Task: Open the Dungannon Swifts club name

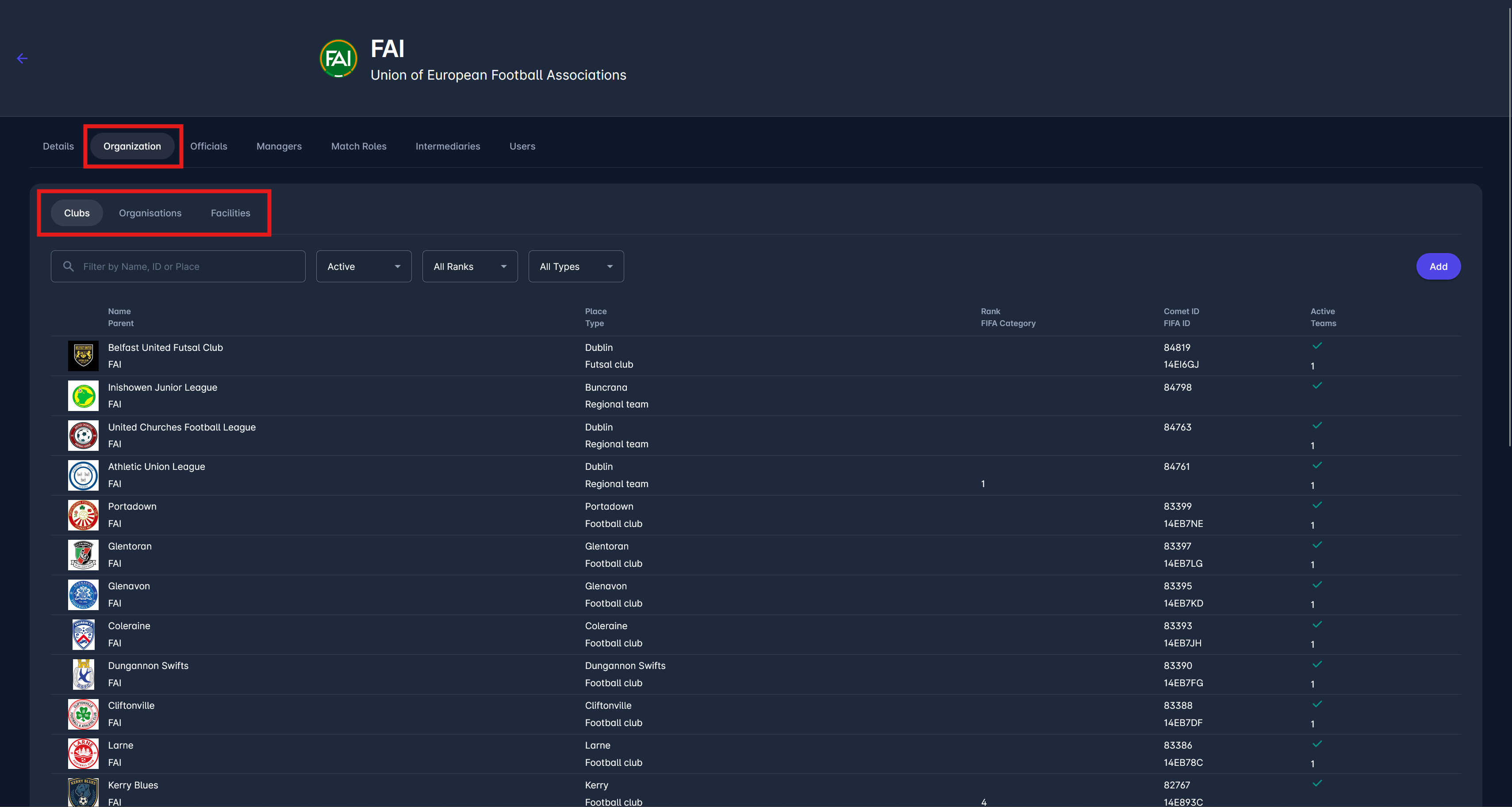Action: coord(148,665)
